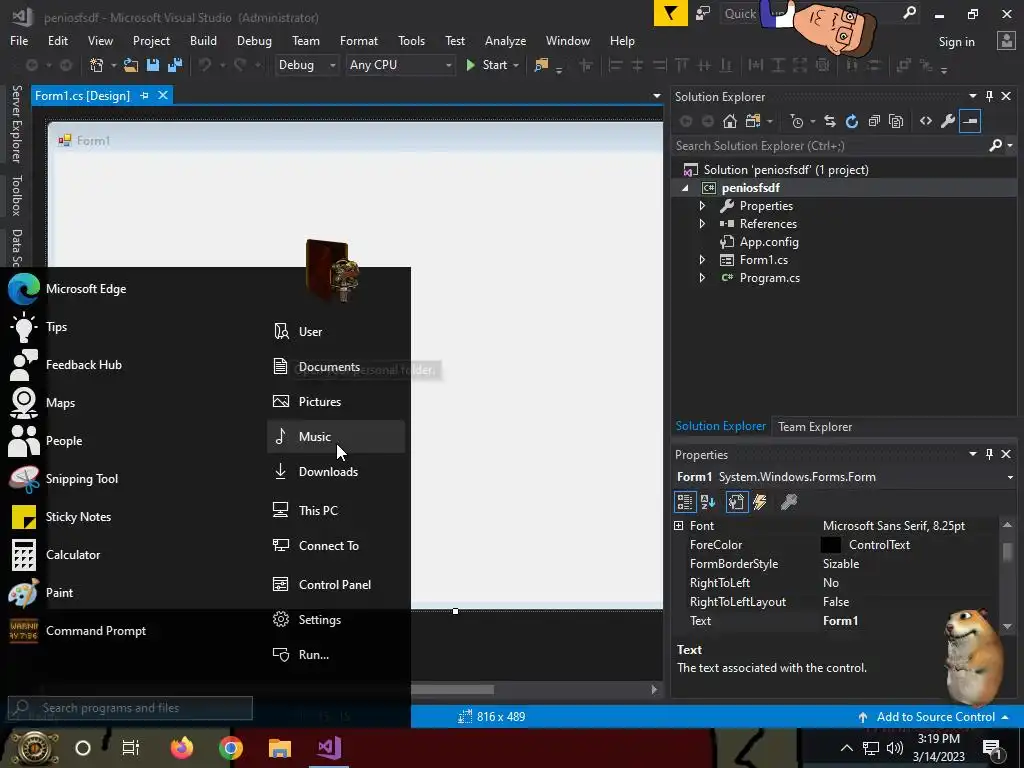Click the designer horizontal scrollbar thumb
This screenshot has height=768, width=1024.
coord(452,690)
